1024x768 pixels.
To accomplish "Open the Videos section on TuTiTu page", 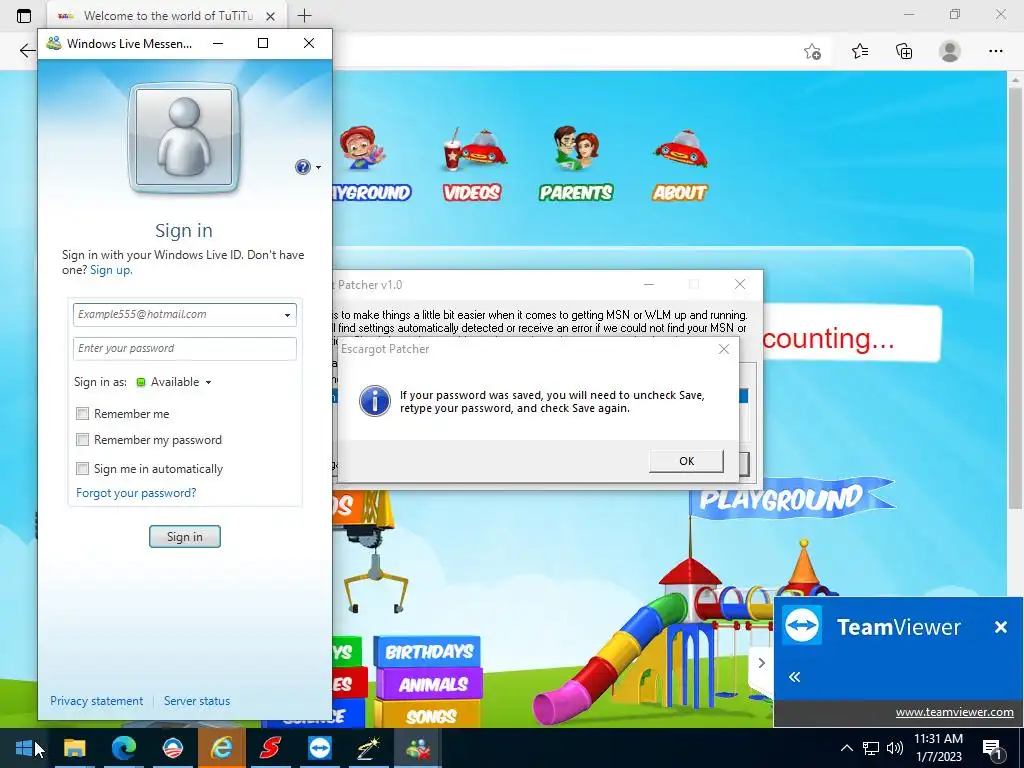I will tap(472, 165).
